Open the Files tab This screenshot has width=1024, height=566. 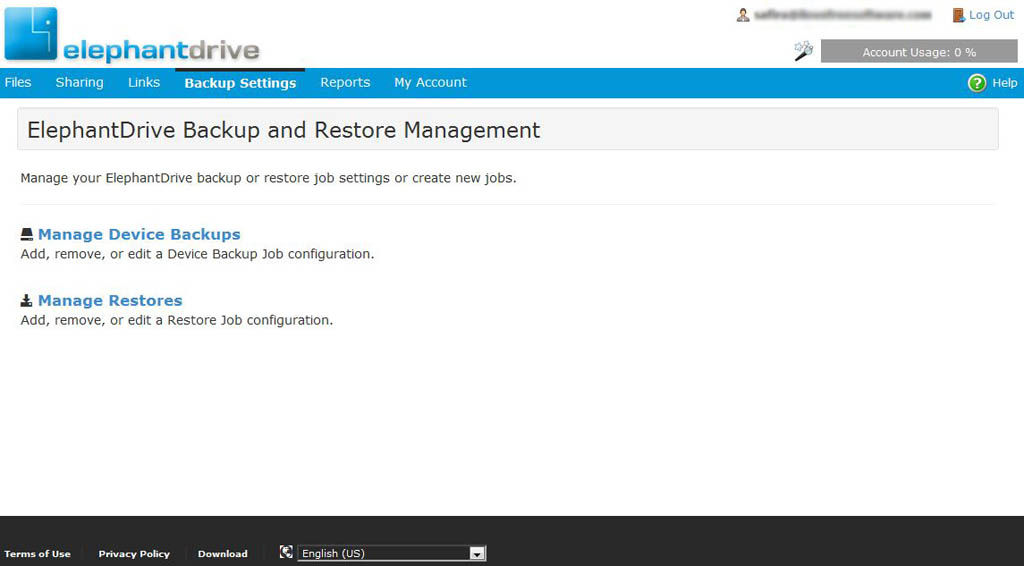pyautogui.click(x=18, y=82)
